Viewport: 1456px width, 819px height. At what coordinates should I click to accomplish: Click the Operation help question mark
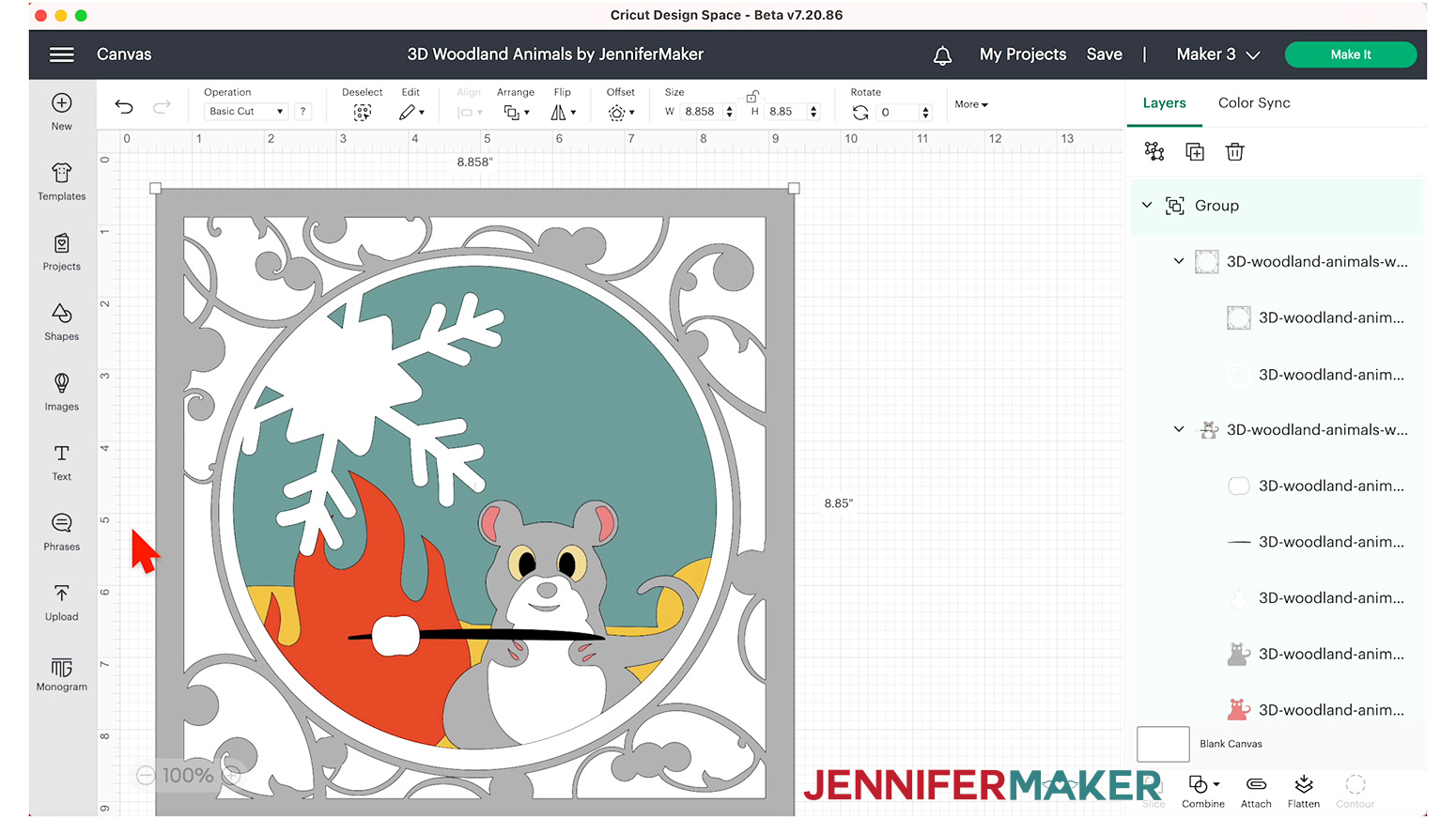point(302,111)
